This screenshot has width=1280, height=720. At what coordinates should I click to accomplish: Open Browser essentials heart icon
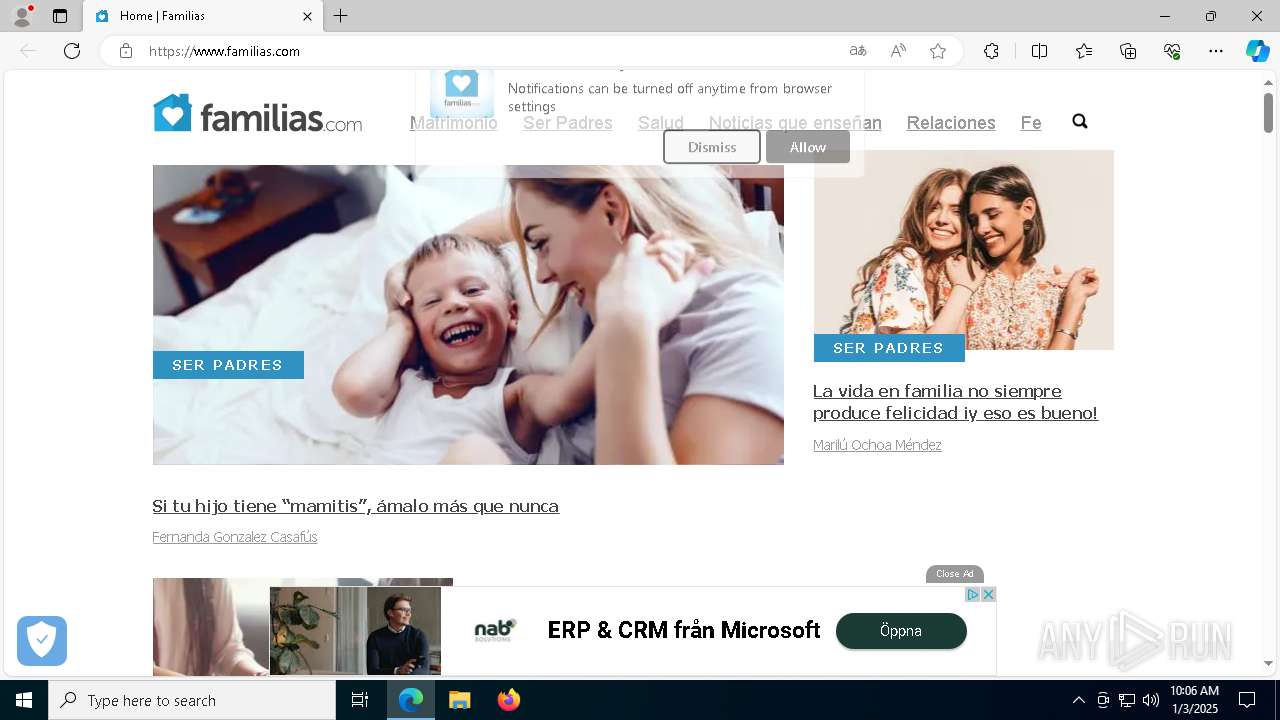pyautogui.click(x=1172, y=51)
